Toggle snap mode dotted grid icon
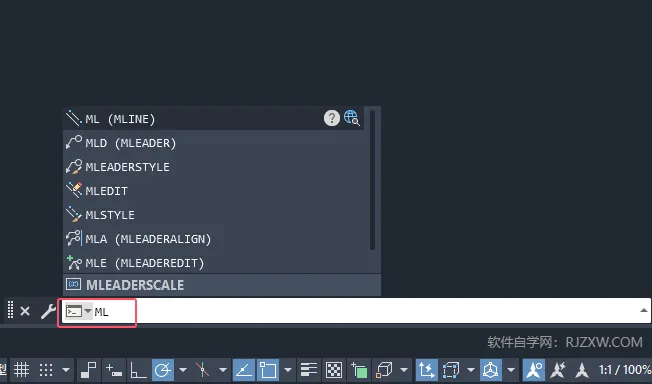652x384 pixels. (x=46, y=369)
